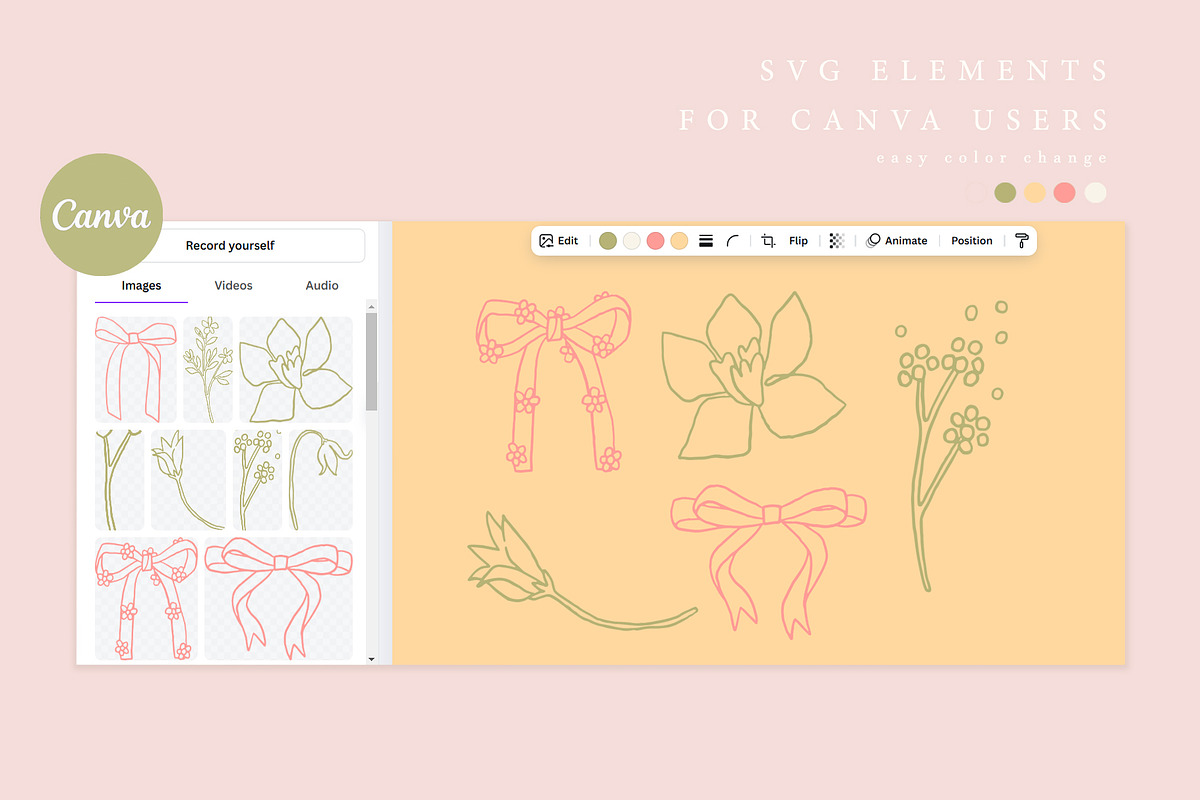Click the panel scrollbar down arrow
This screenshot has width=1200, height=800.
372,659
